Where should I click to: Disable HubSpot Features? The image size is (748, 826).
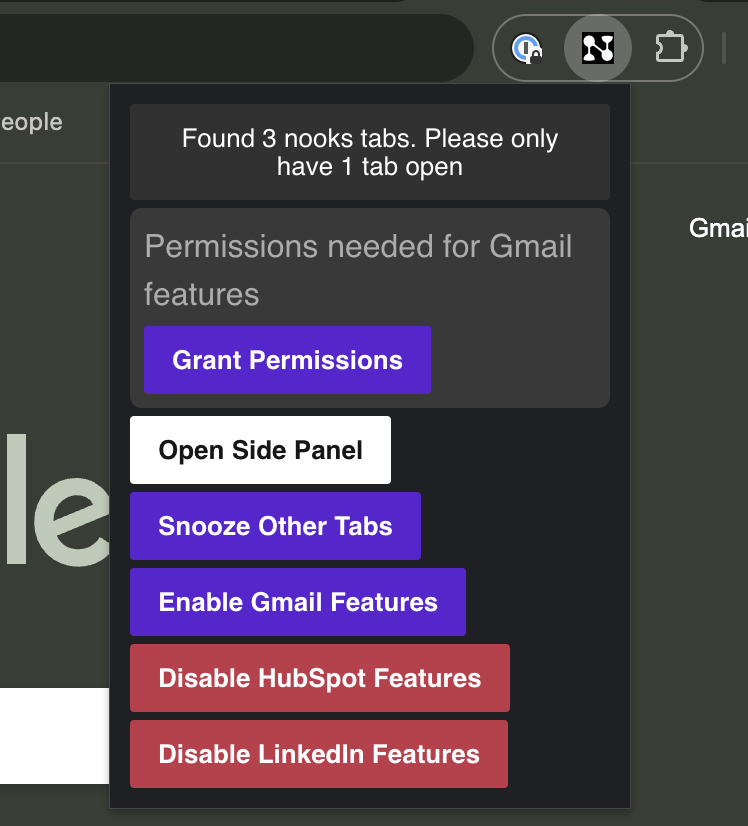pyautogui.click(x=320, y=677)
